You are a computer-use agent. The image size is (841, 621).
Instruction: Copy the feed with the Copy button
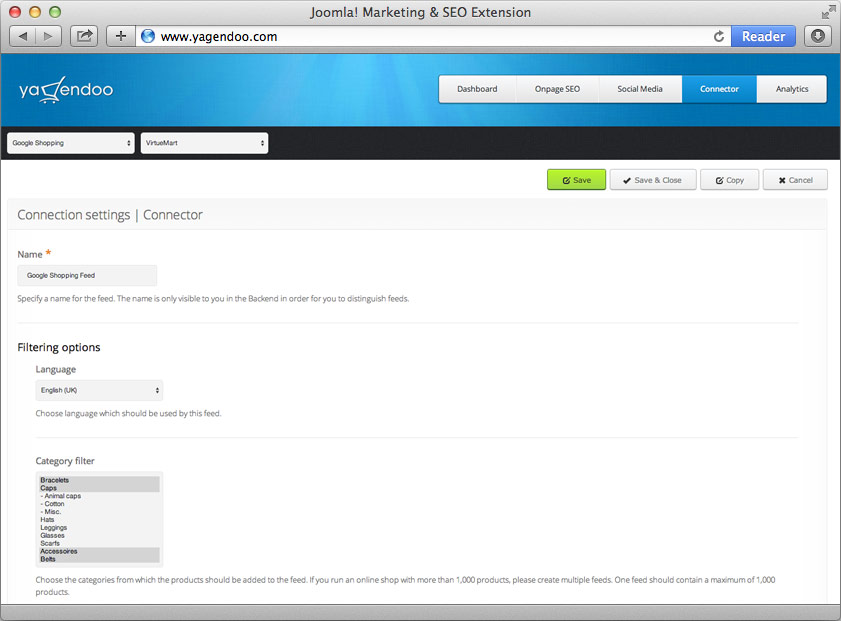729,180
